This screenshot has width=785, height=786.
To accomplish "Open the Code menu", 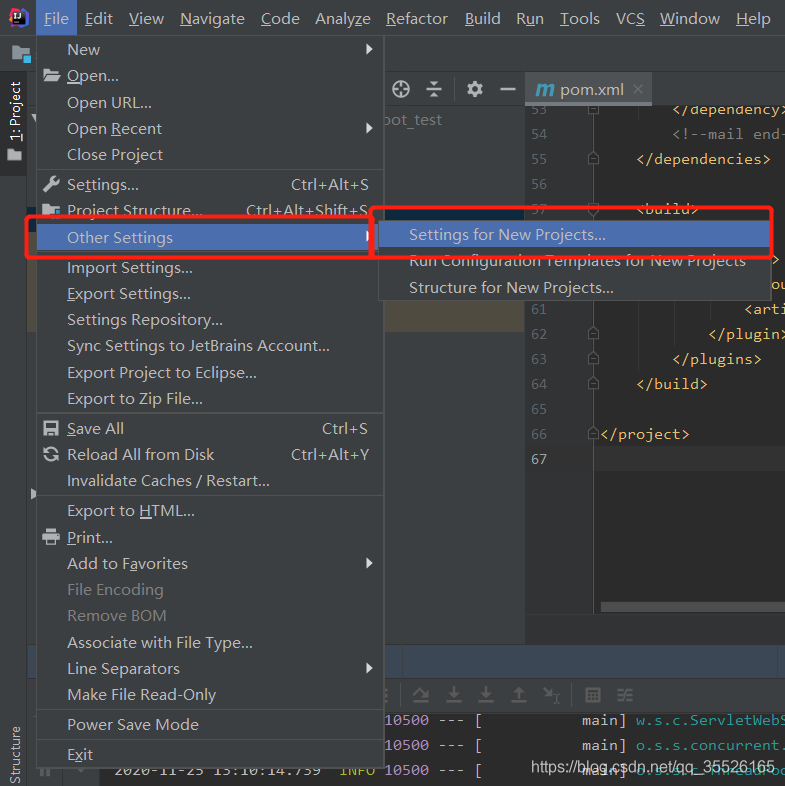I will click(x=280, y=19).
